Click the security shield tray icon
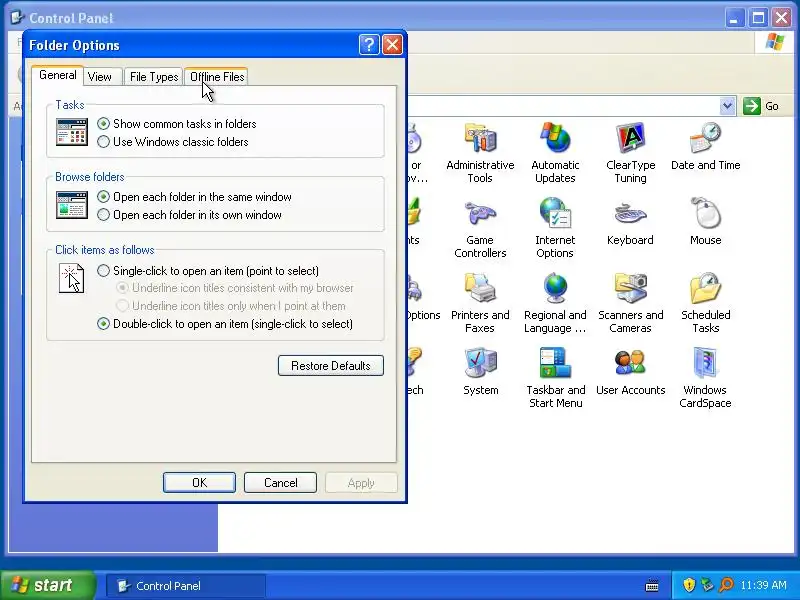The image size is (800, 600). click(x=689, y=585)
